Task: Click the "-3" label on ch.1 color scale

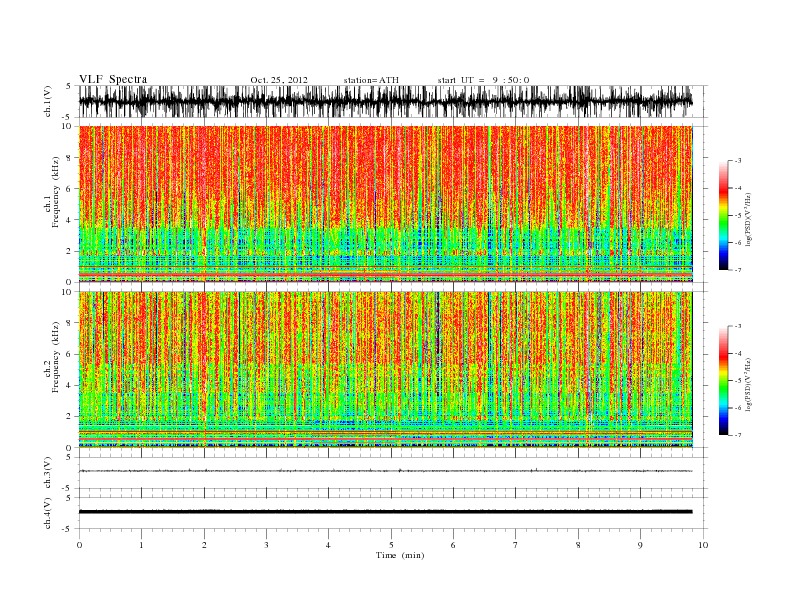Action: 738,161
